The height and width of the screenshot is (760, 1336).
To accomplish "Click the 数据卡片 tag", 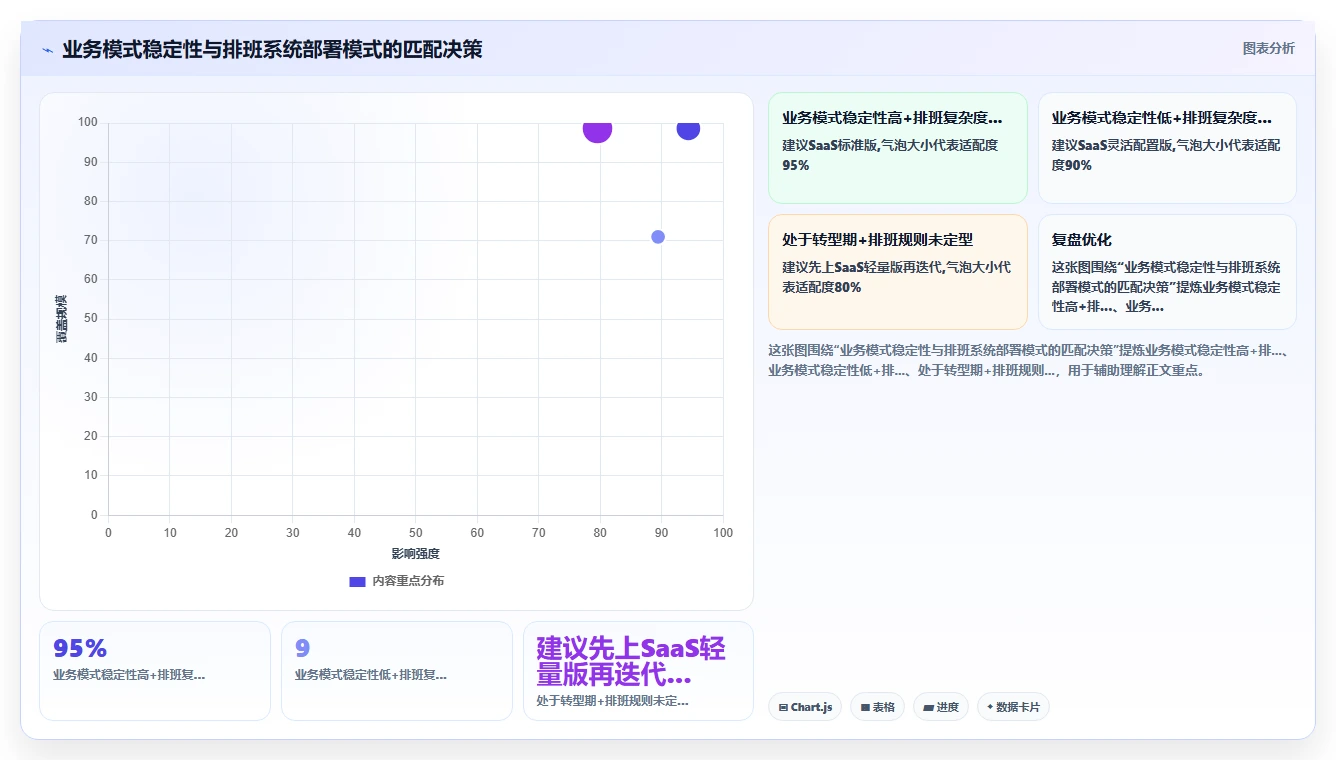I will click(1013, 707).
